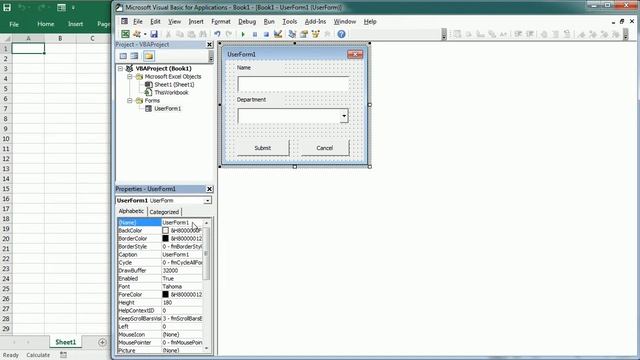Click Comment Block icon on Edit toolbar
This screenshot has width=640, height=360.
pos(556,34)
